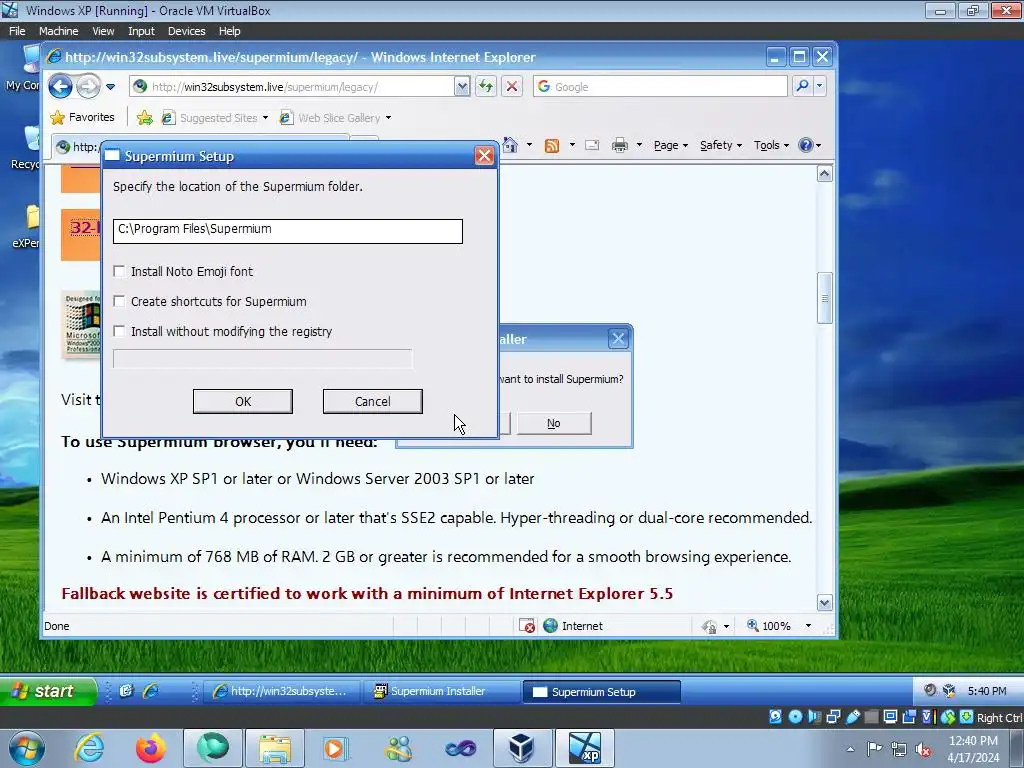Expand the address bar history dropdown
This screenshot has width=1024, height=768.
[x=462, y=86]
